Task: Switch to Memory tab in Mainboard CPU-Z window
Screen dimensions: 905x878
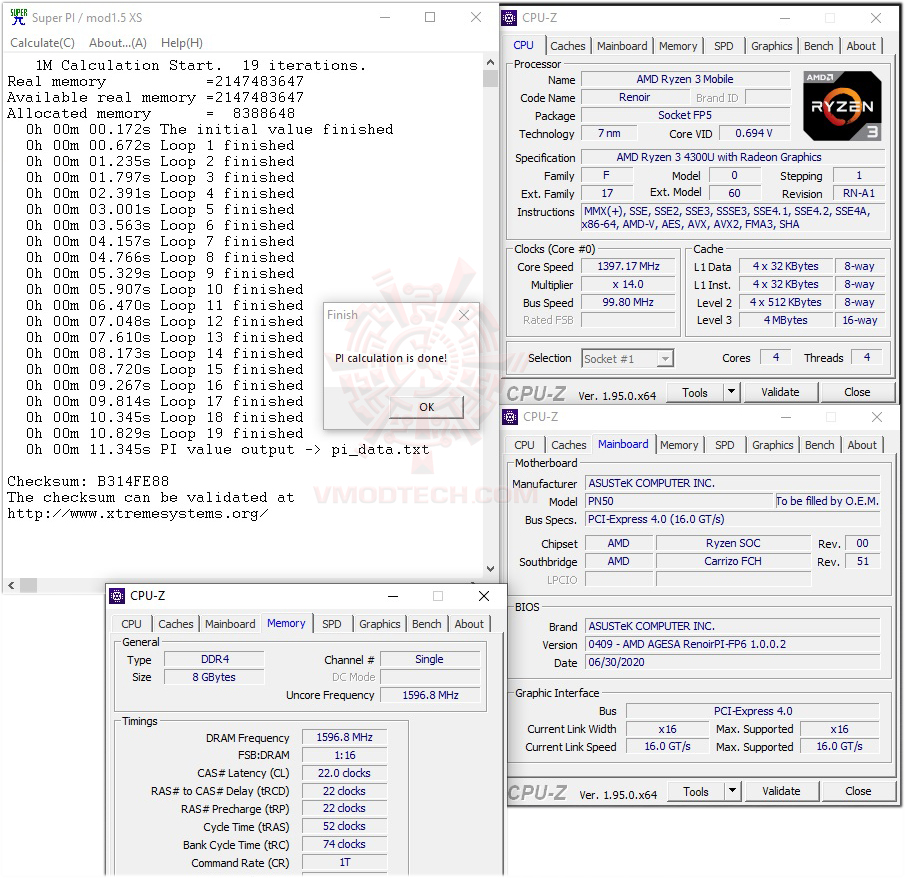Action: click(x=679, y=445)
